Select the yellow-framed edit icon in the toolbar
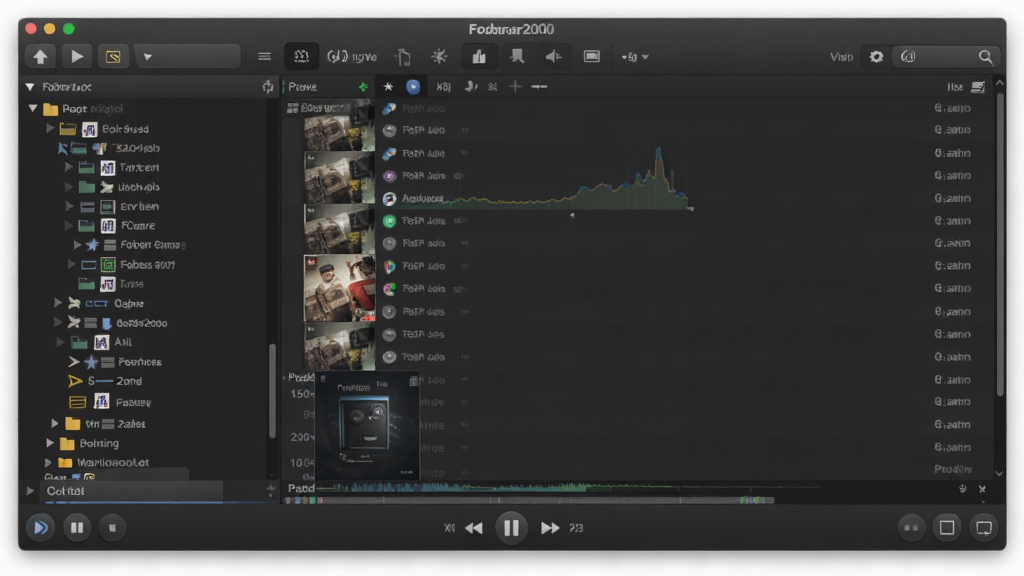 click(113, 57)
